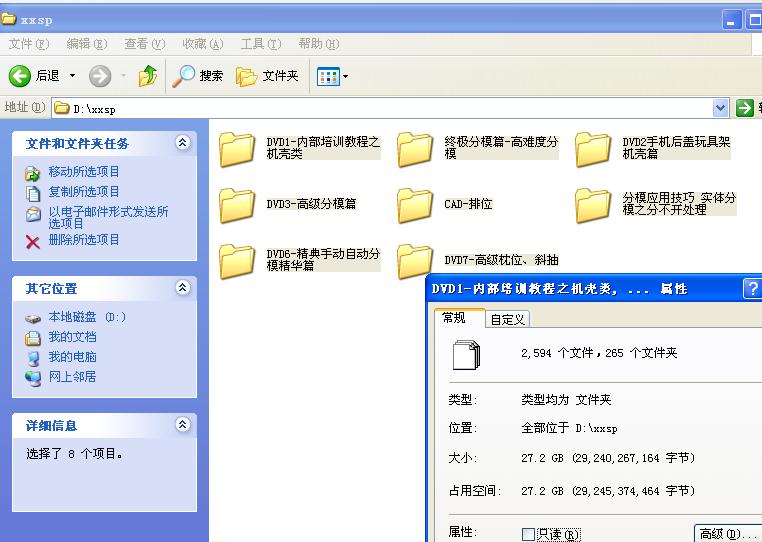Open the Views icon button
The image size is (762, 542).
(x=328, y=76)
